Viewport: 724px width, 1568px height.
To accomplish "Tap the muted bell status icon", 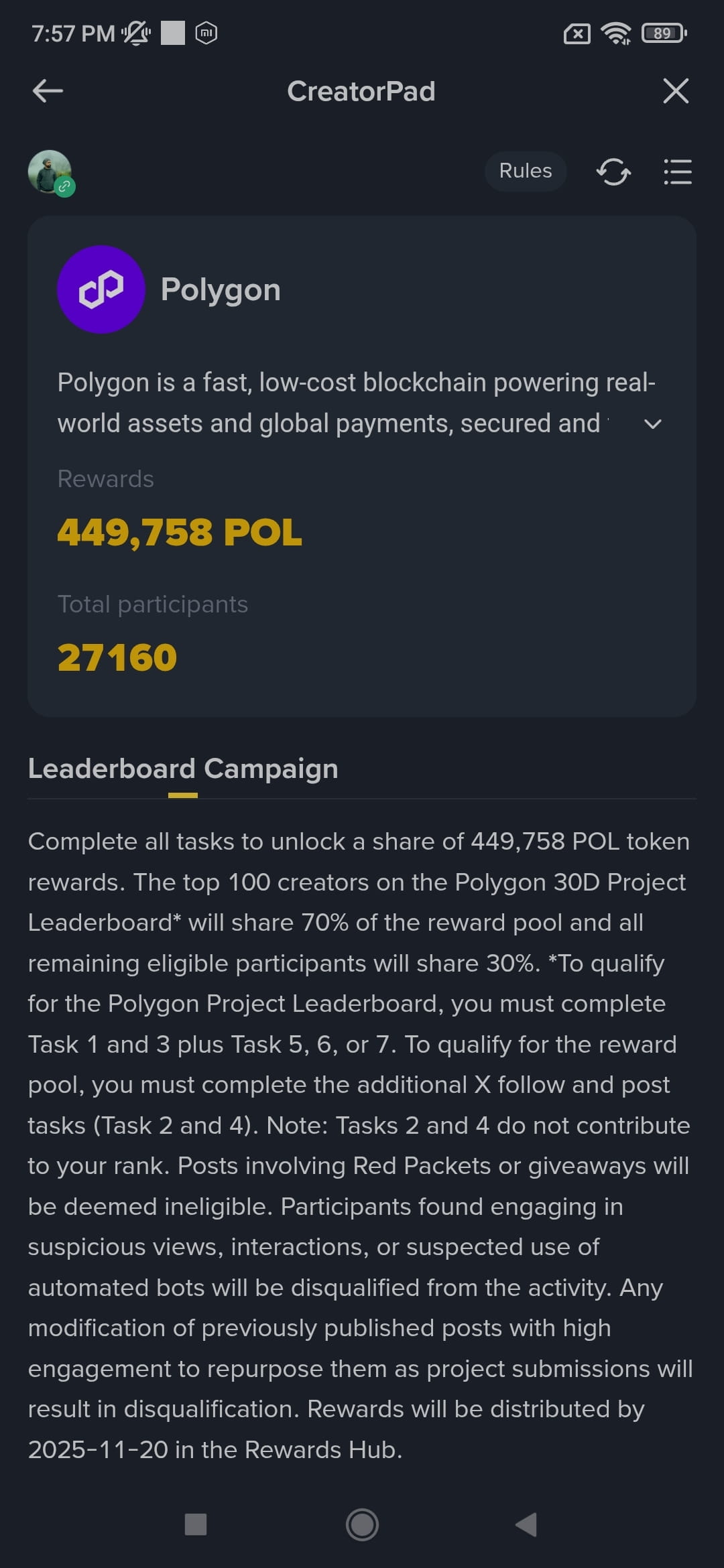I will [x=136, y=33].
